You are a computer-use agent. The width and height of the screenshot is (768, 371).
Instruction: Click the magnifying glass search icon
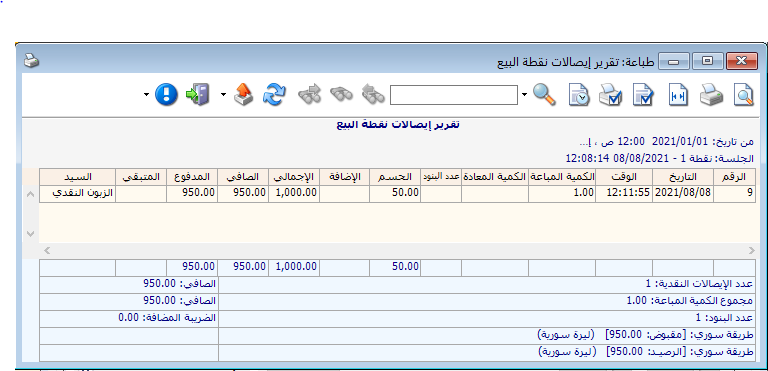click(x=544, y=95)
